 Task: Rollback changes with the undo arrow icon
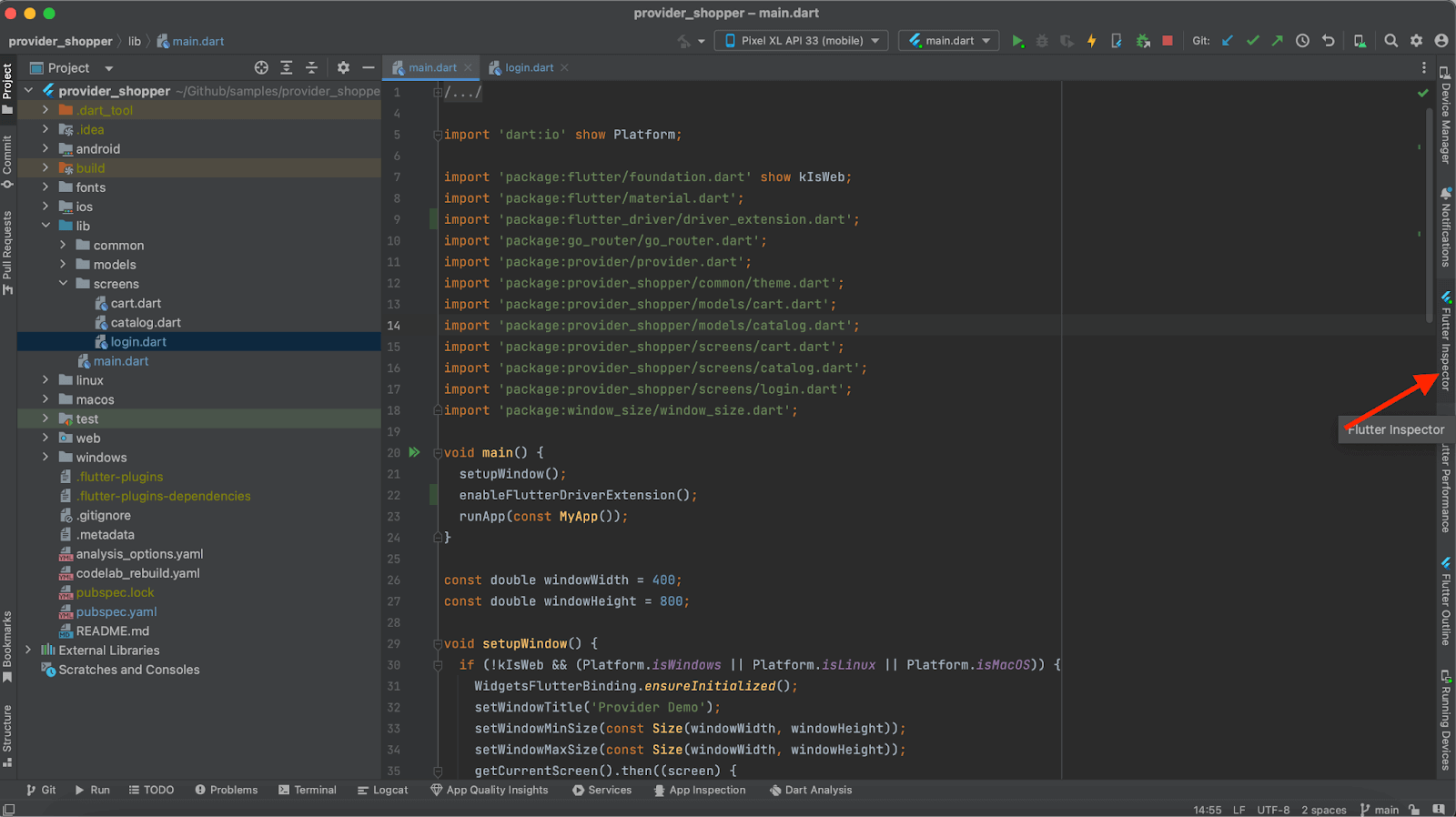click(x=1328, y=41)
